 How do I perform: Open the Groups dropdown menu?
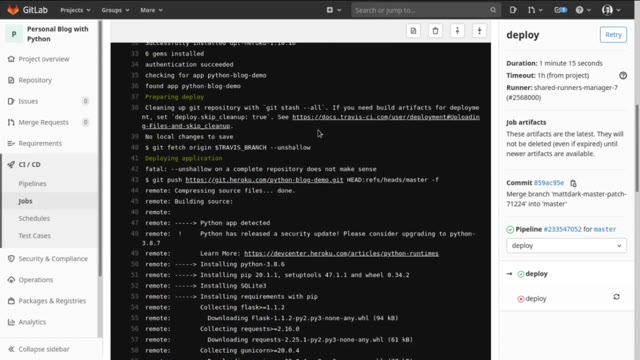pos(116,10)
